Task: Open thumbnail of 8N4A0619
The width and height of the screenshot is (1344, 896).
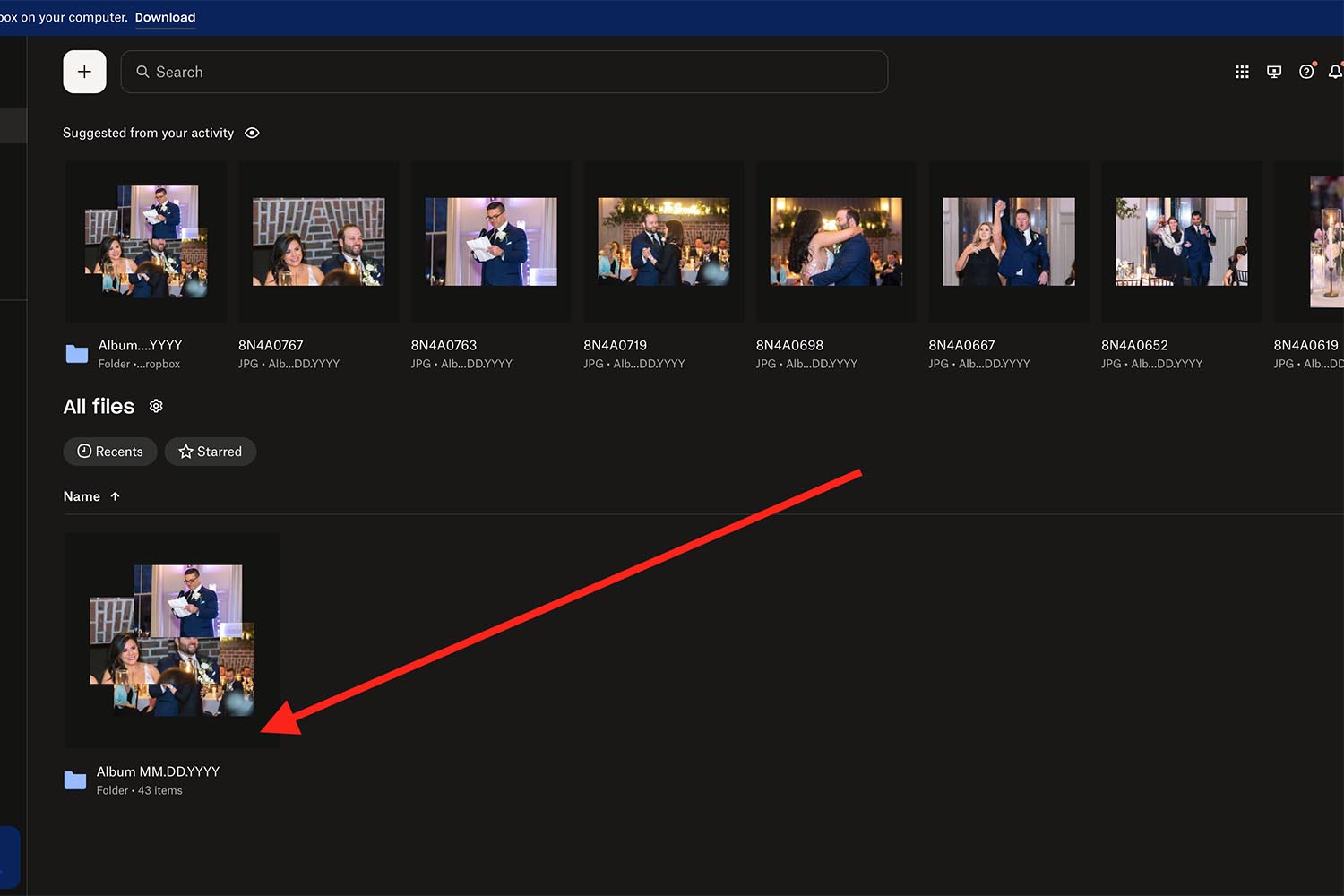Action: pos(1309,242)
